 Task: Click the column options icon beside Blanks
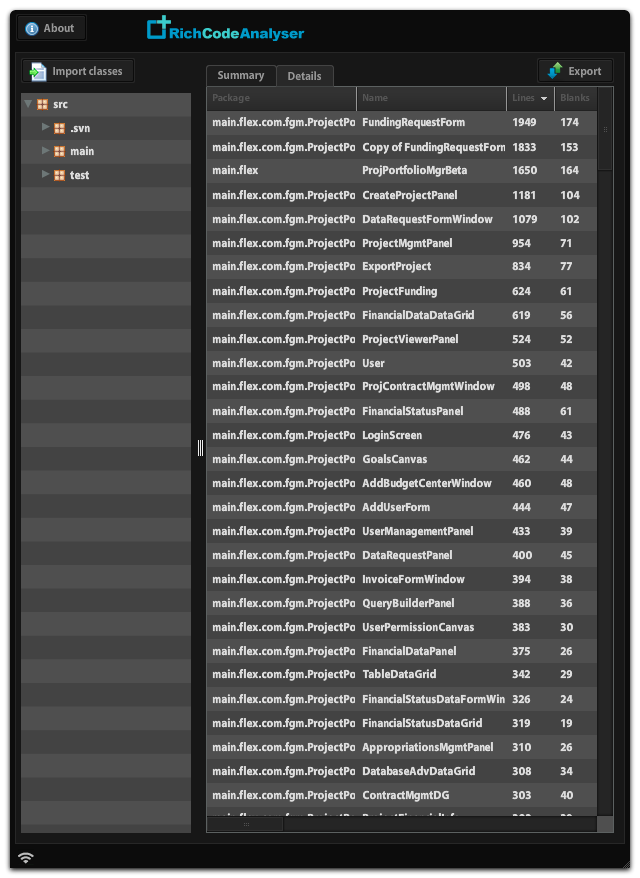(605, 98)
